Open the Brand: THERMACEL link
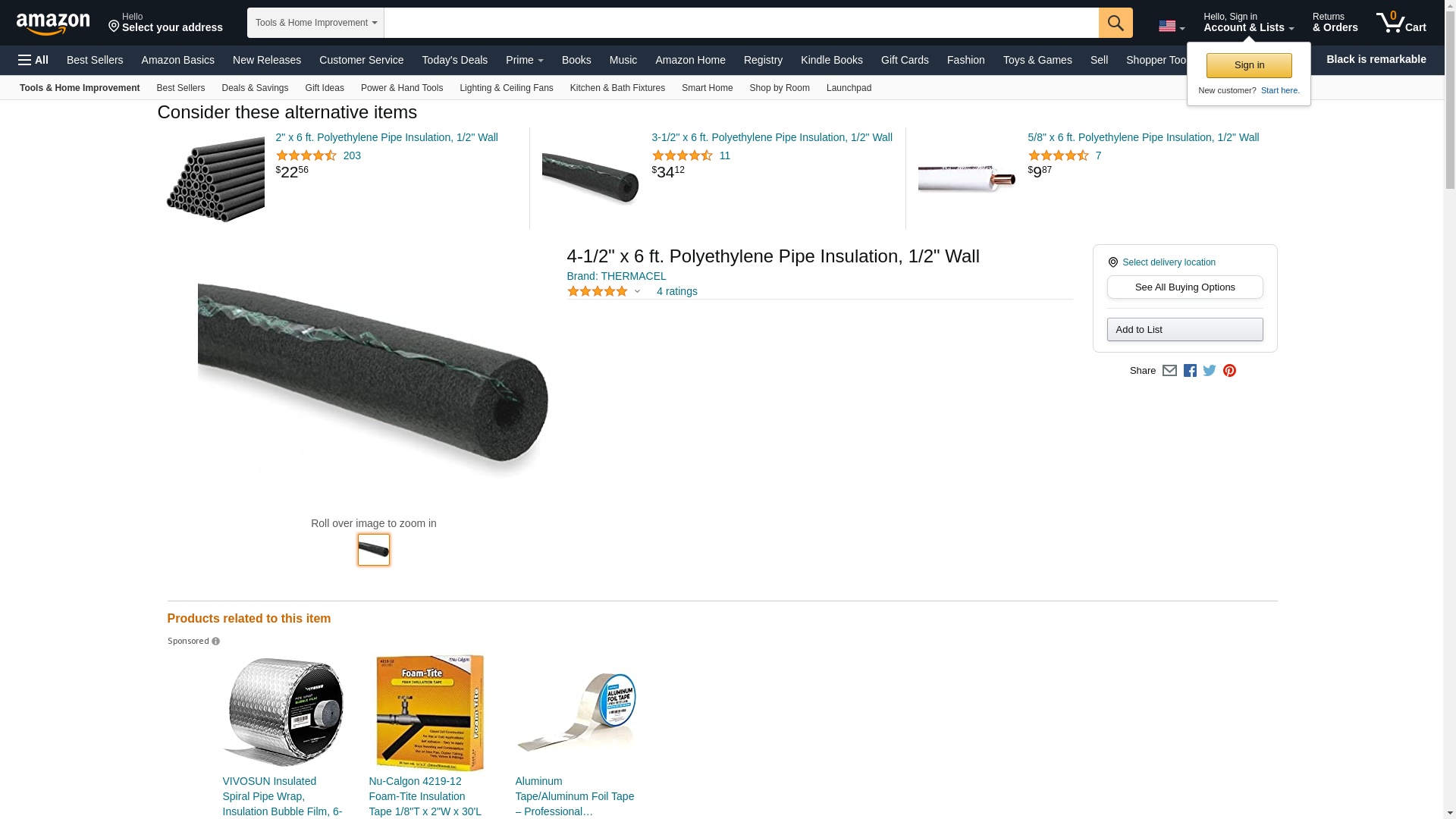This screenshot has width=1456, height=819. [617, 276]
